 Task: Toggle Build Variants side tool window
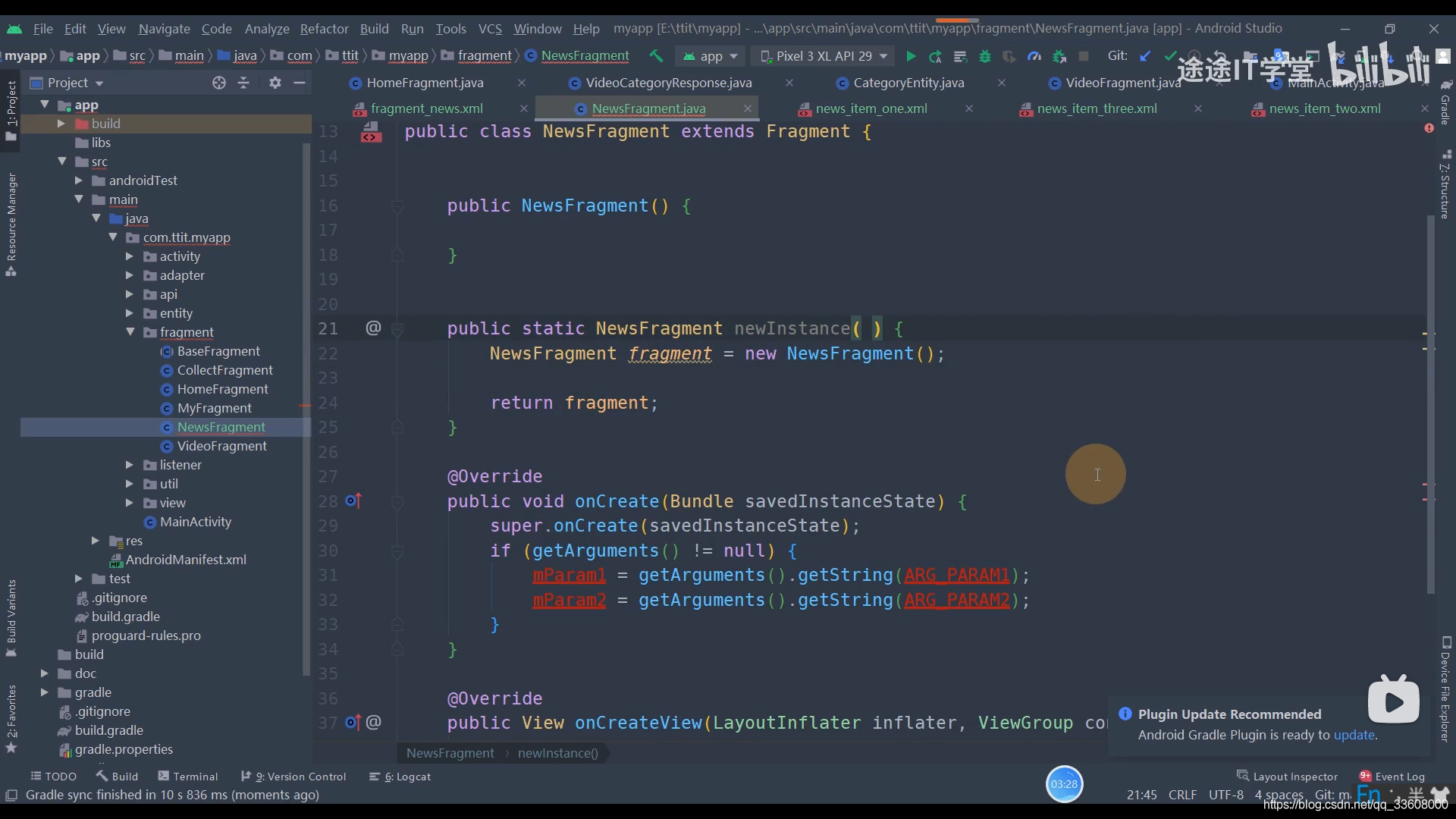click(11, 618)
